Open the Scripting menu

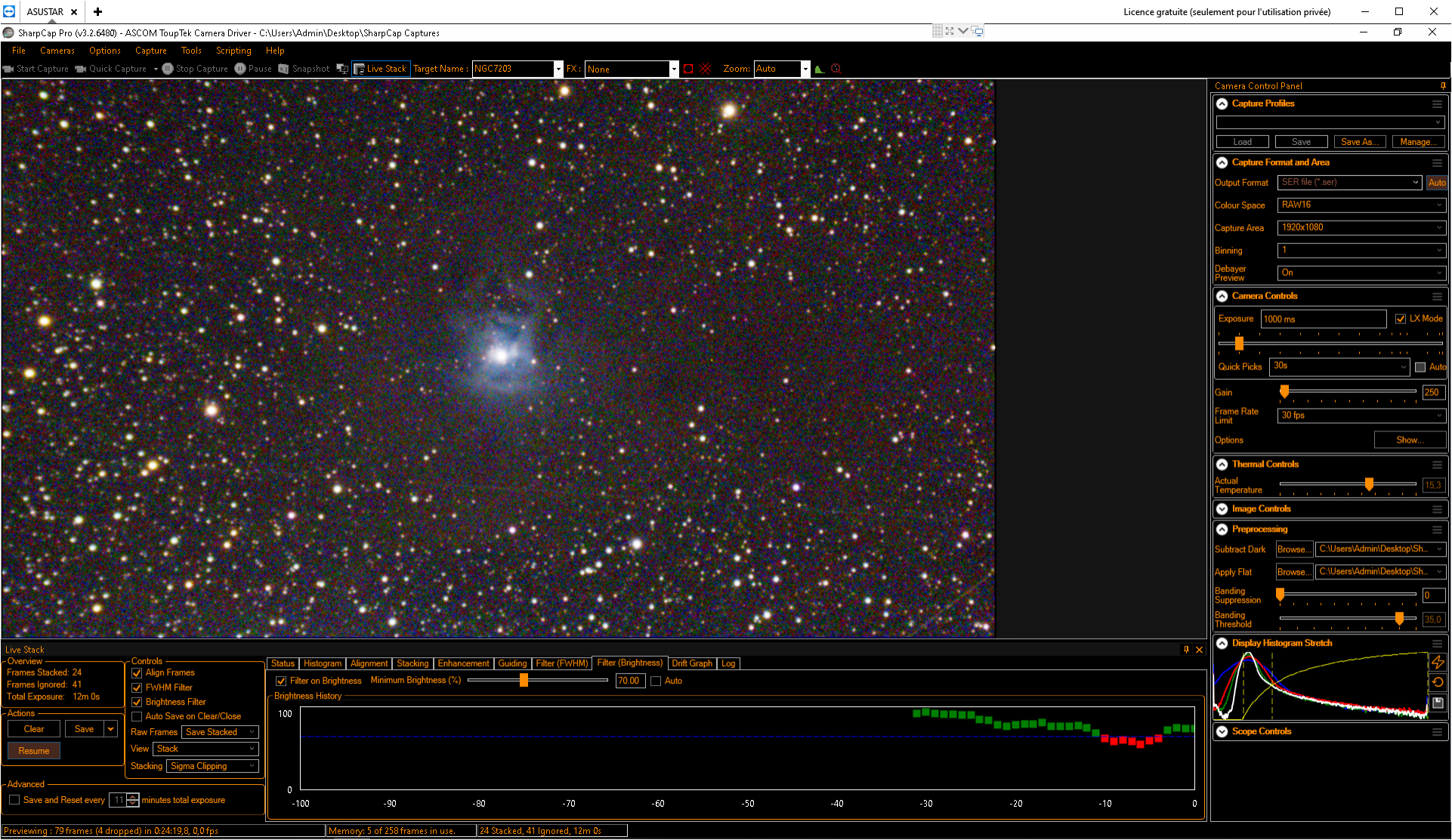point(233,51)
